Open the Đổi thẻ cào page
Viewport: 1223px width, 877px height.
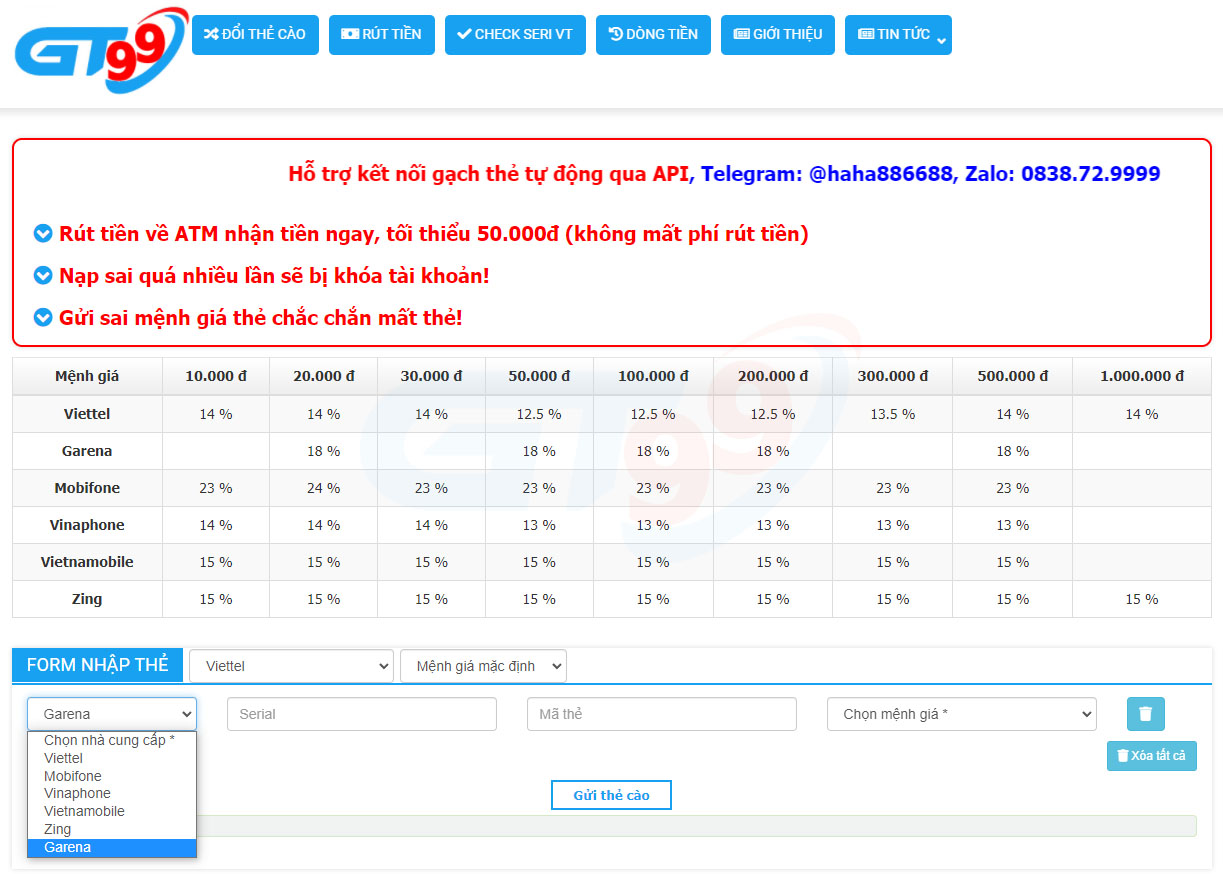point(255,35)
